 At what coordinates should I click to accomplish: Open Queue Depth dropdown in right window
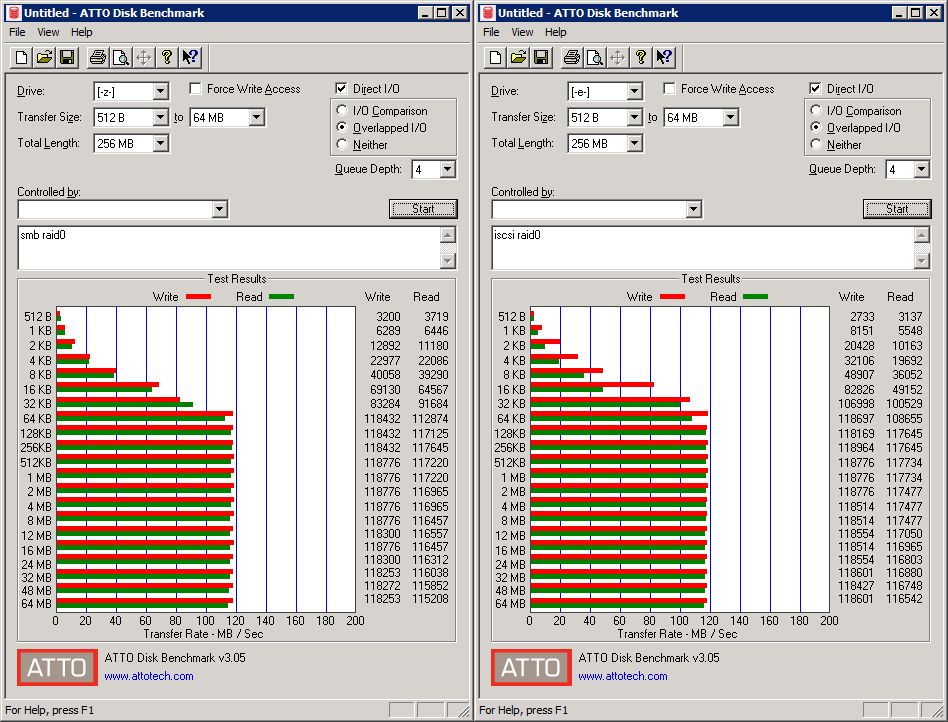coord(921,169)
